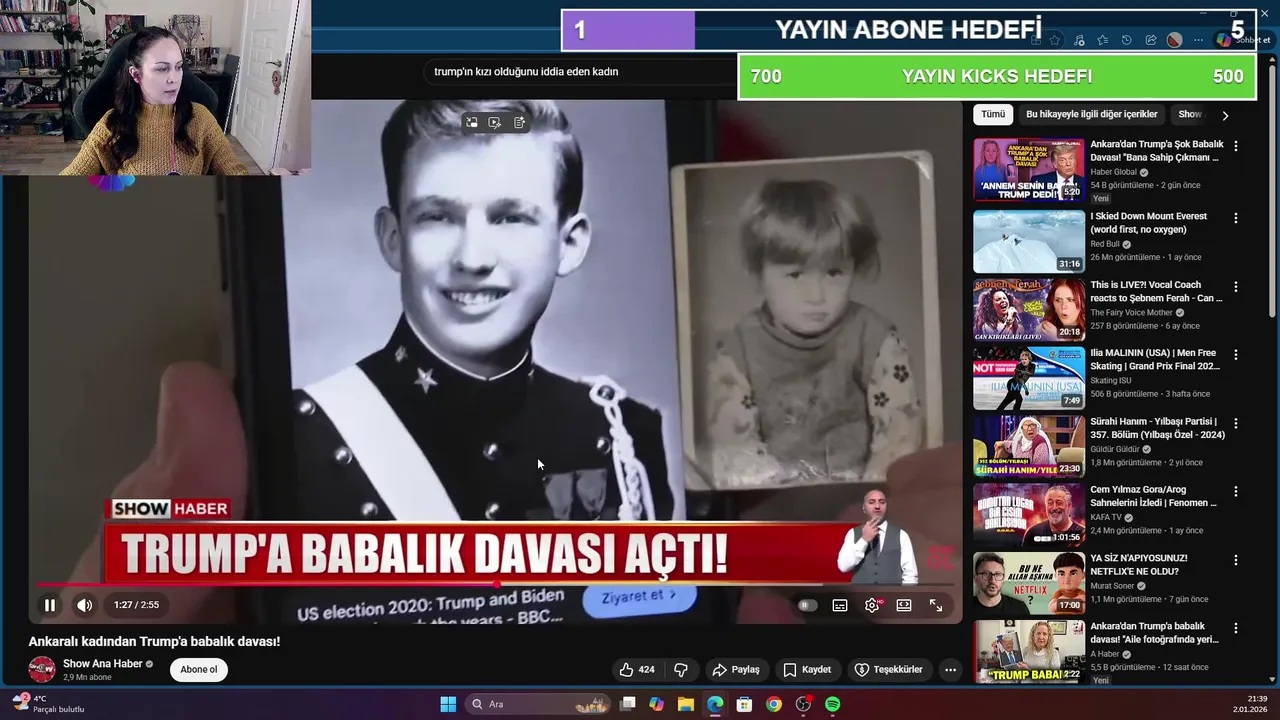
Task: Open Show Ana Haber channel name link
Action: [103, 664]
